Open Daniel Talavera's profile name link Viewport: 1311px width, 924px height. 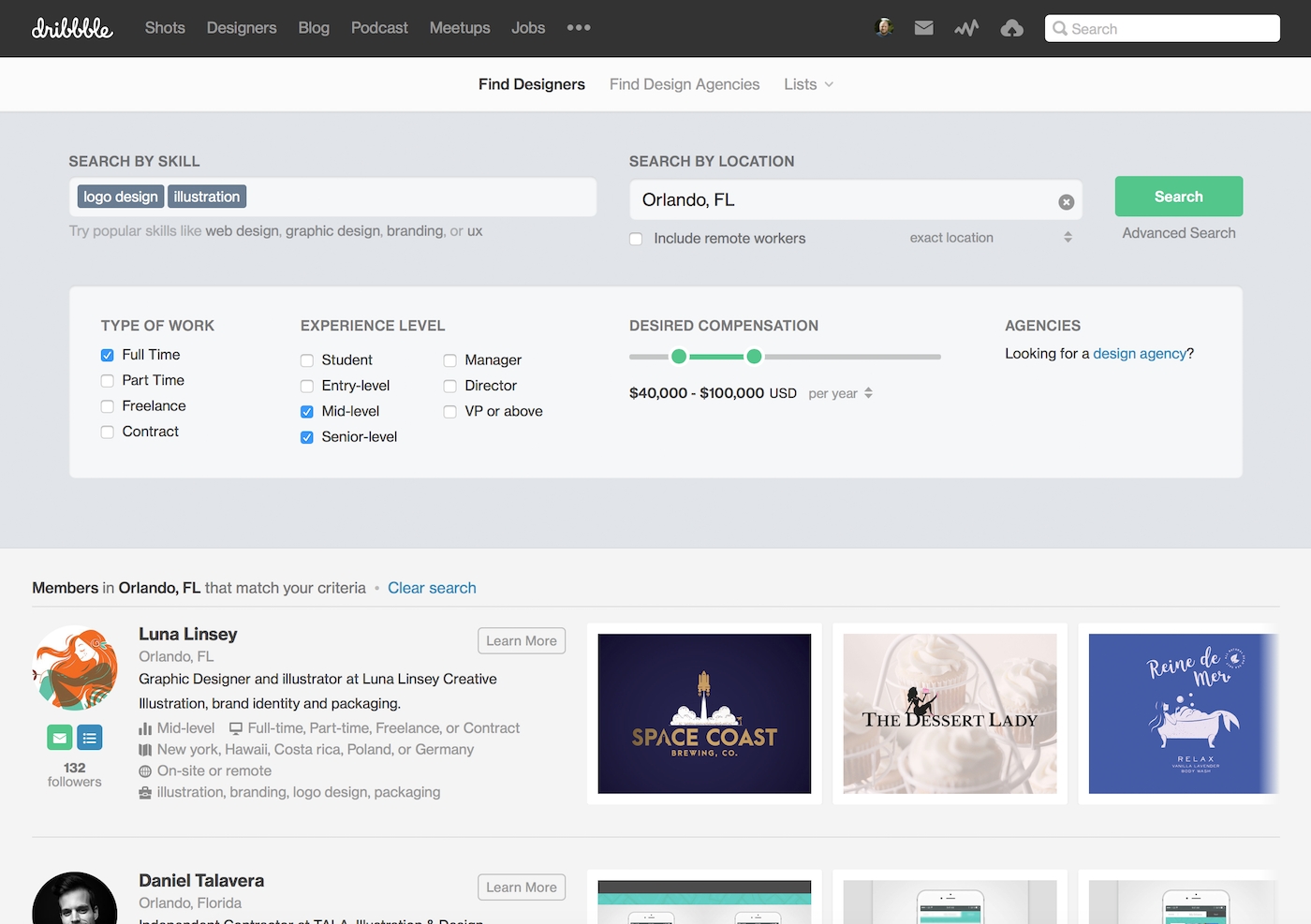coord(201,881)
